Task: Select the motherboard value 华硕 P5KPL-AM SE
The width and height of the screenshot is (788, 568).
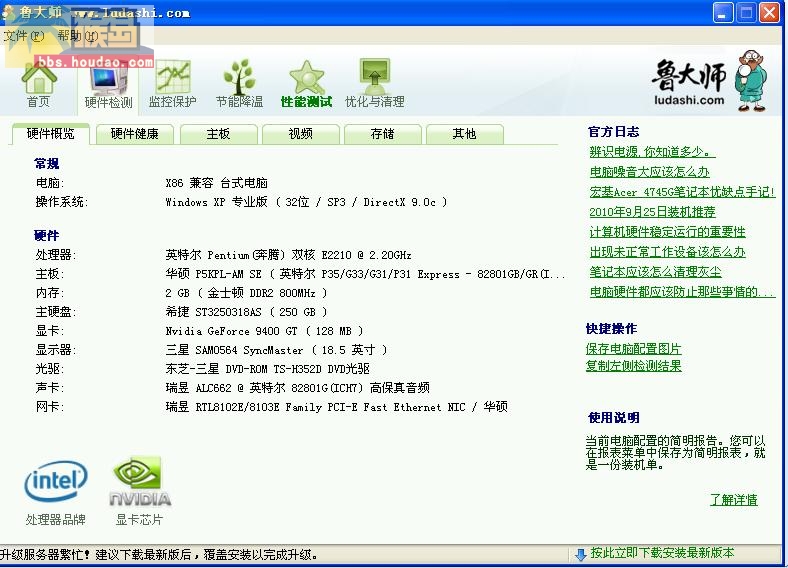Action: pos(365,274)
